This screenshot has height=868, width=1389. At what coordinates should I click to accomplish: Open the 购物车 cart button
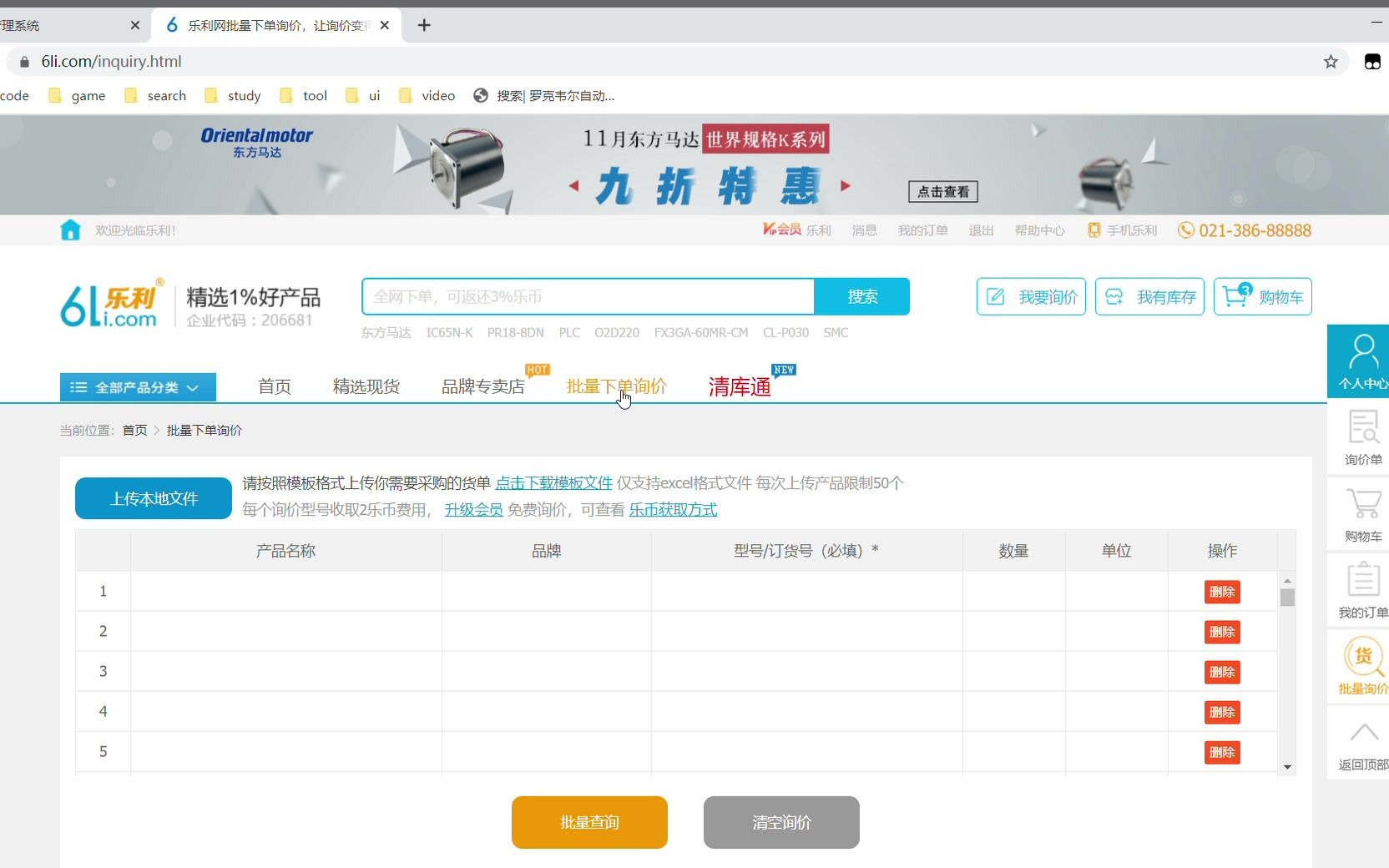click(1263, 296)
